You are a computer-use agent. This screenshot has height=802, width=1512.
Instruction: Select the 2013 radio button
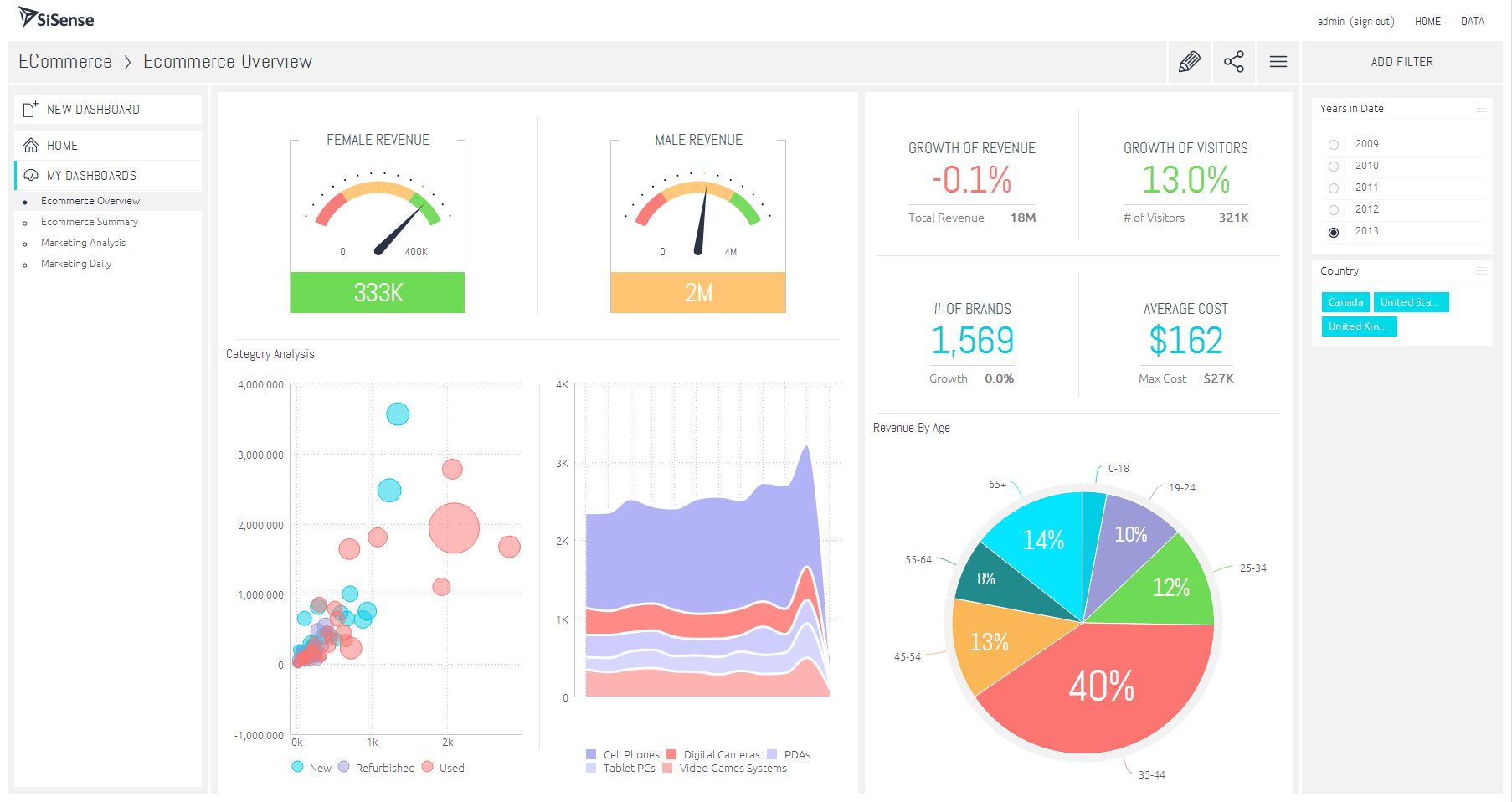click(1334, 232)
